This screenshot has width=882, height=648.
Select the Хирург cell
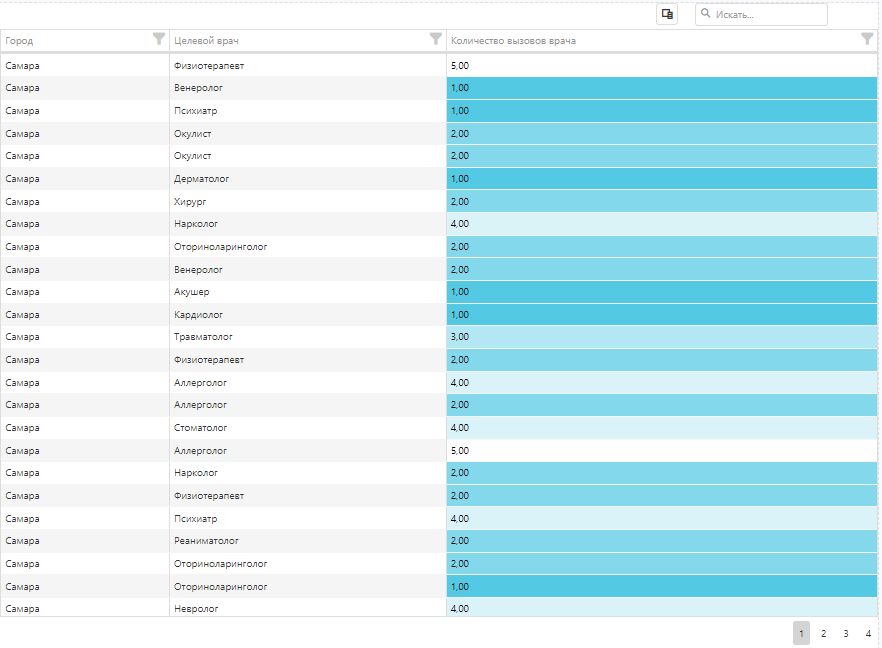coord(190,201)
